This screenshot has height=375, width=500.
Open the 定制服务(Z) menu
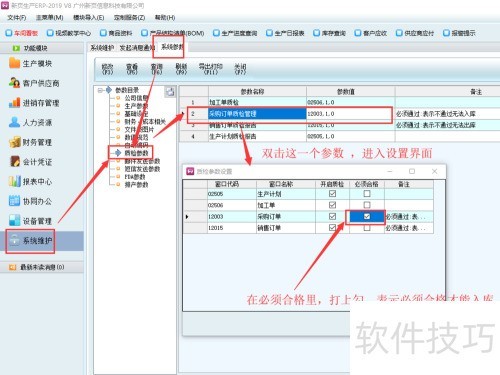[129, 17]
